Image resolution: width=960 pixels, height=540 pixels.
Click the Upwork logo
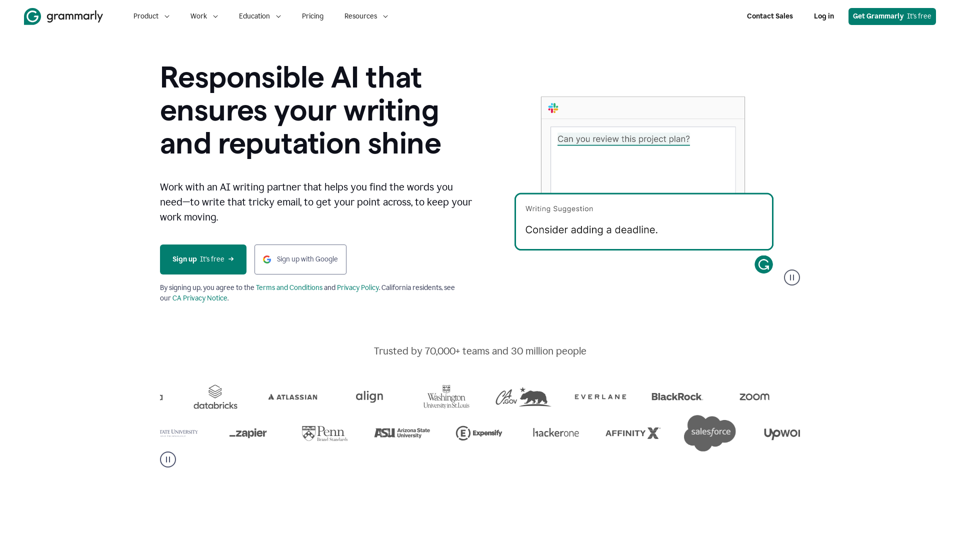pyautogui.click(x=782, y=433)
